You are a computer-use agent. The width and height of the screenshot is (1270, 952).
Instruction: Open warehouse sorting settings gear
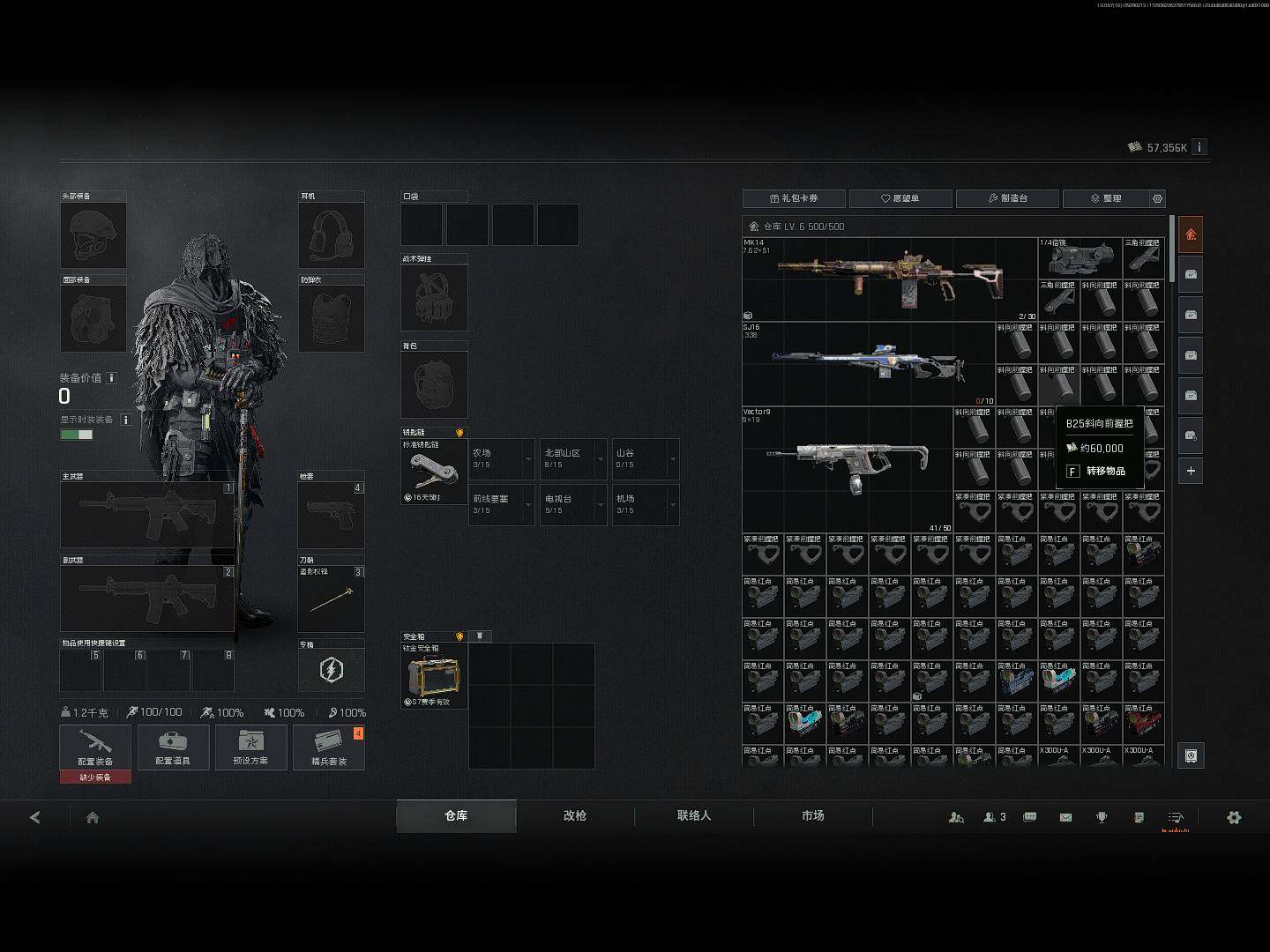tap(1158, 198)
